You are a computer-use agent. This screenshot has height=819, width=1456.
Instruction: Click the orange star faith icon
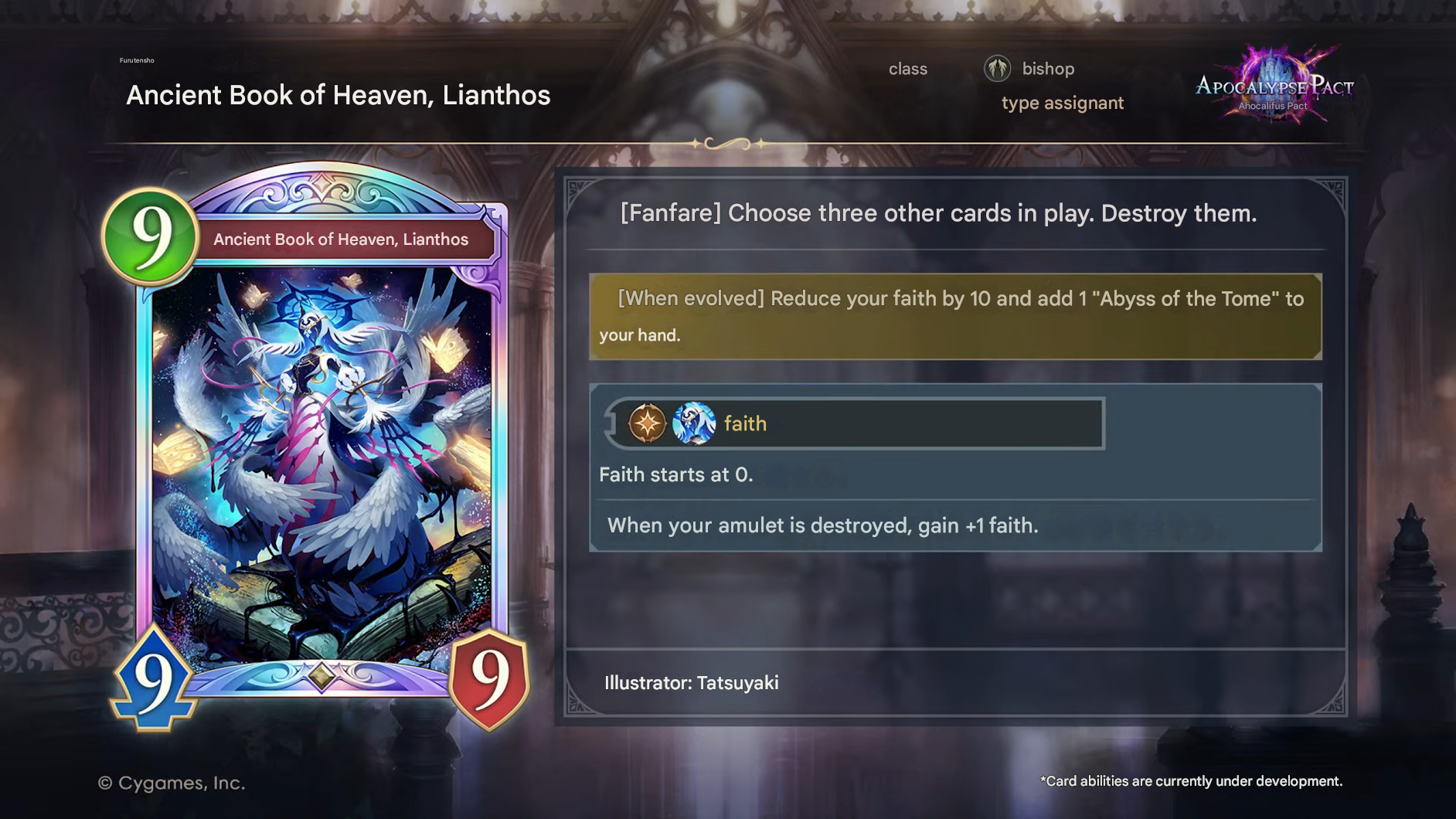click(647, 423)
